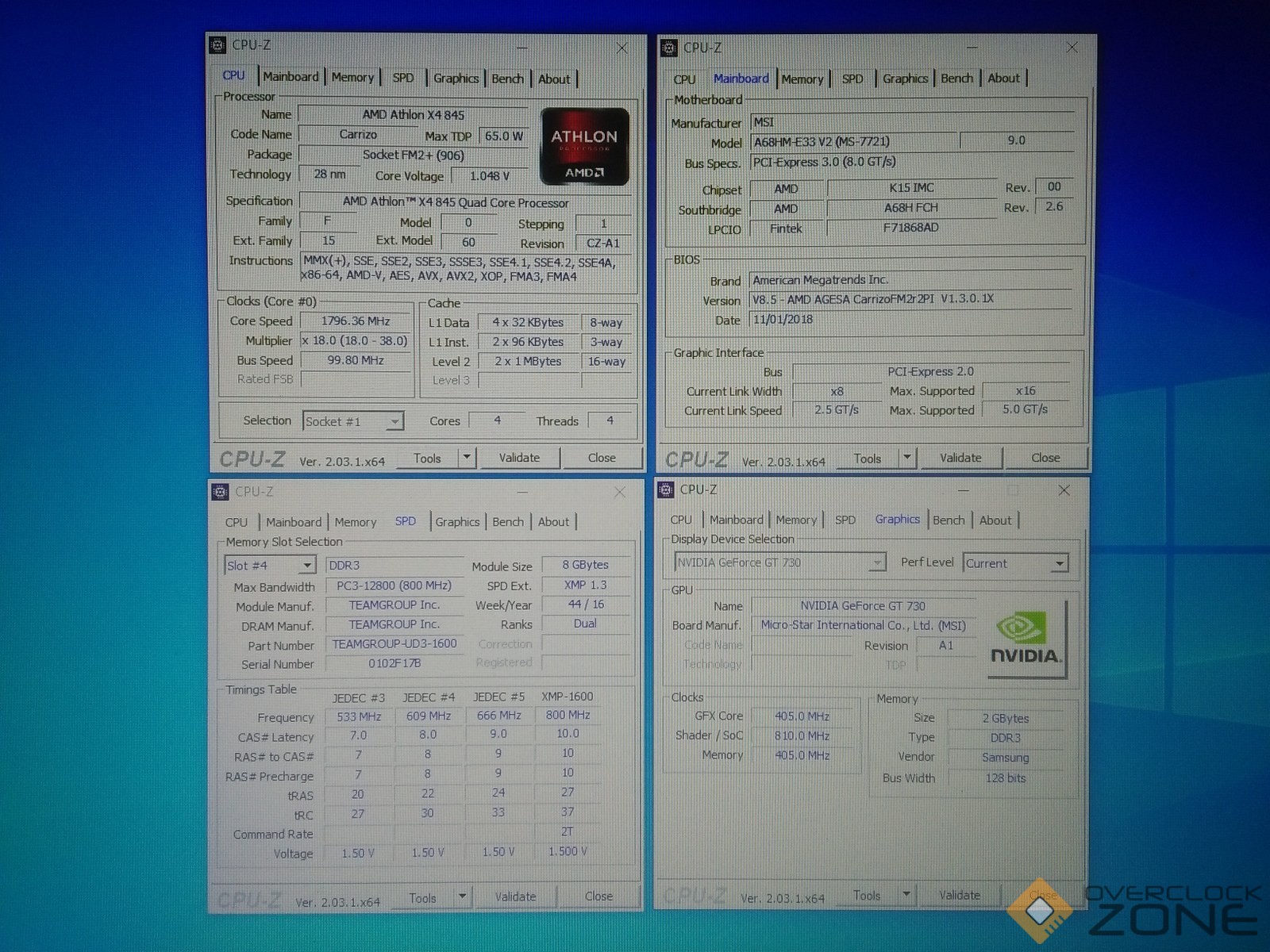Minimize the Graphics CPU-Z window
Screen dimensions: 1270x952
964,490
